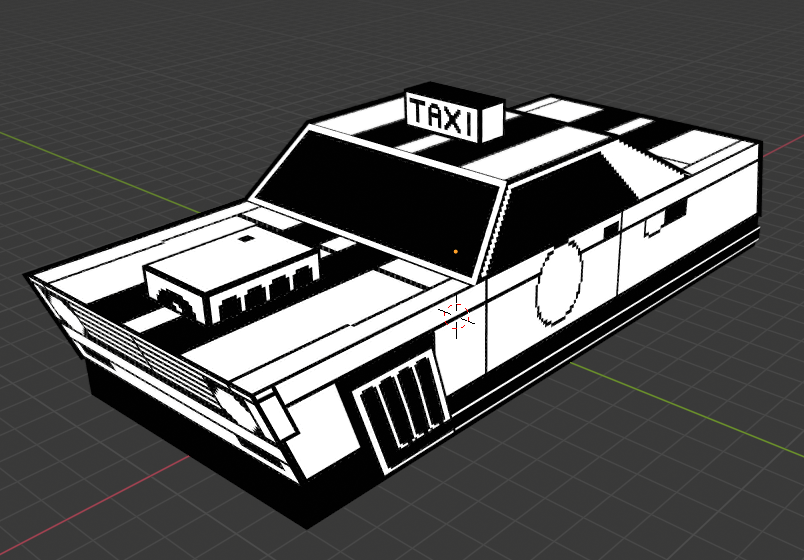Select the orange origin dot on windshield
Image resolution: width=804 pixels, height=560 pixels.
(x=455, y=252)
